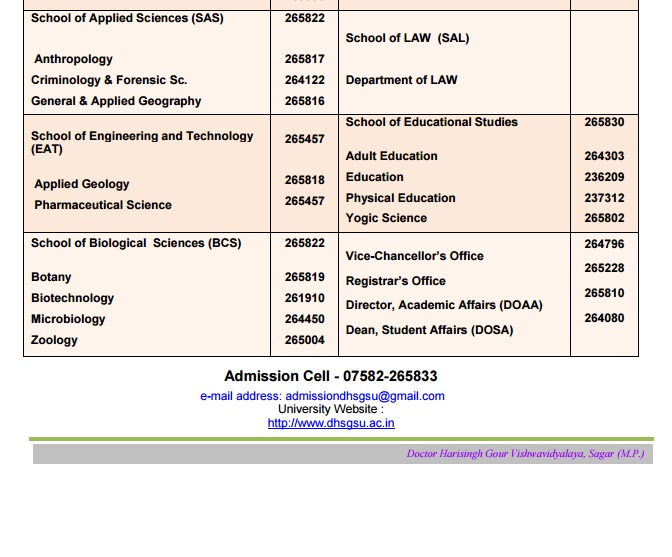Click the Yogic Science entry
The image size is (672, 557).
(x=386, y=218)
